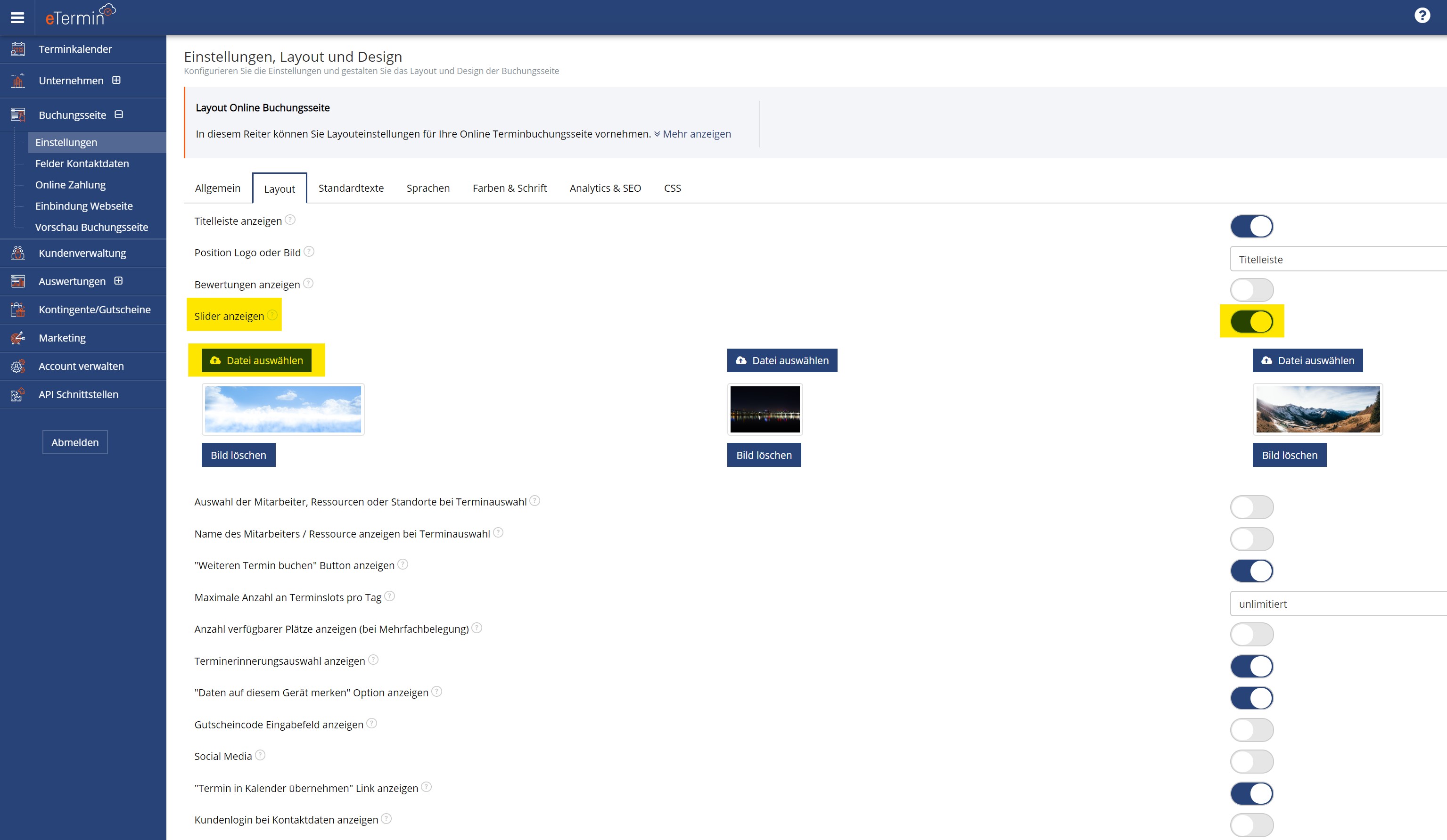This screenshot has width=1447, height=840.
Task: Click the eTermin logo
Action: 81,16
